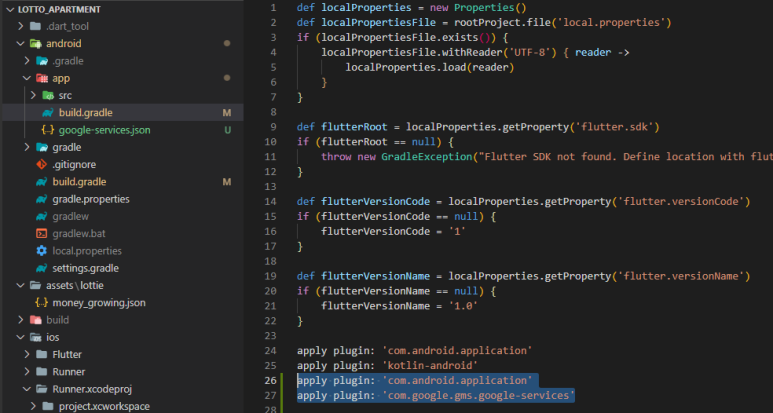Click the ios folder icon

point(35,337)
